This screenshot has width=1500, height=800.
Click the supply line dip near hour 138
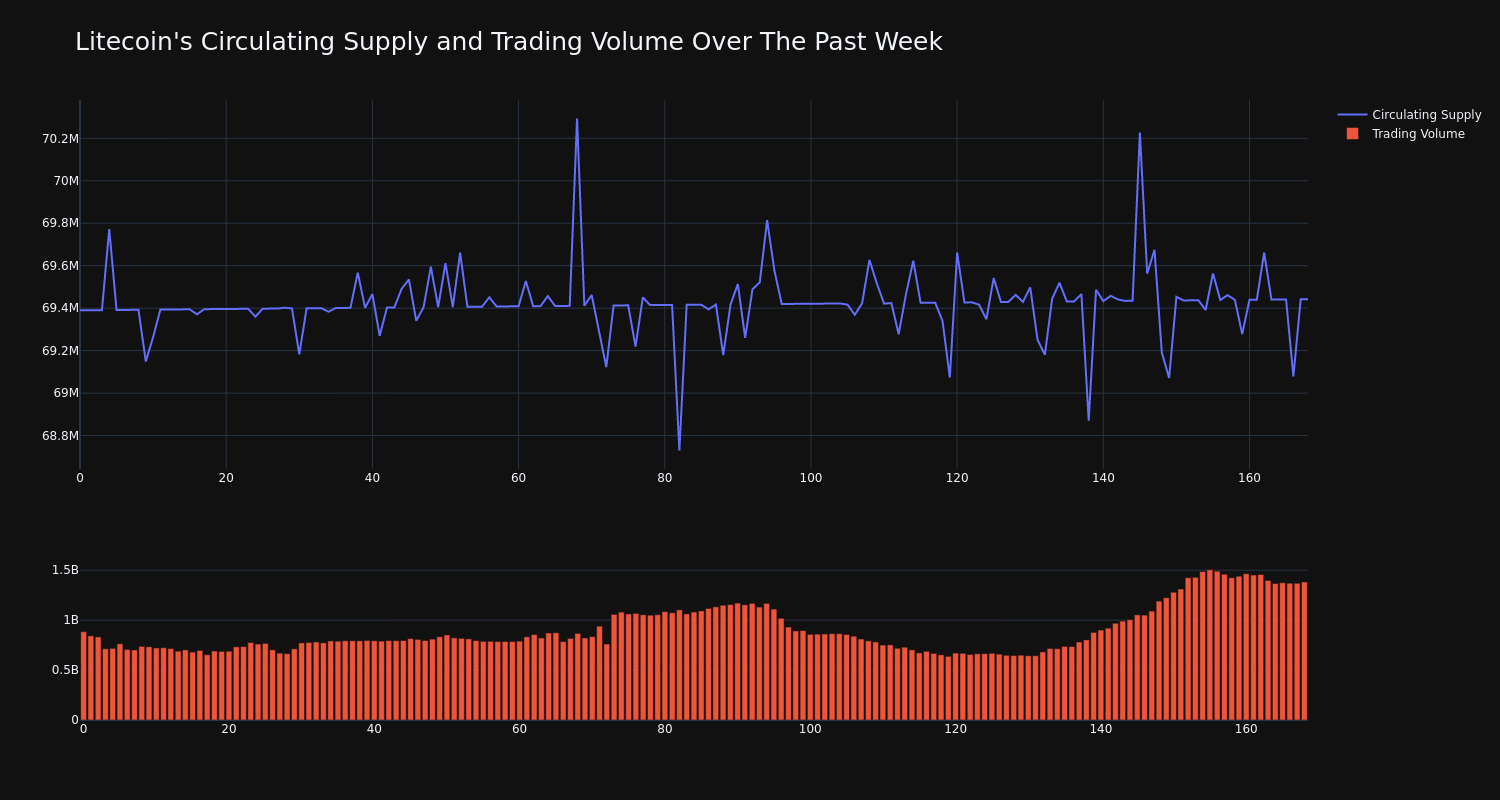coord(1089,419)
